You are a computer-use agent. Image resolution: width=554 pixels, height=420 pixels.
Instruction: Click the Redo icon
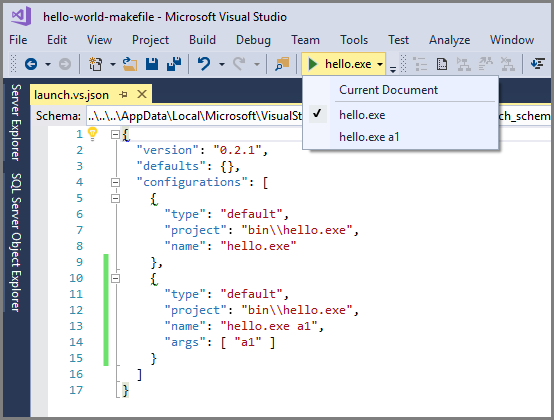click(x=239, y=64)
